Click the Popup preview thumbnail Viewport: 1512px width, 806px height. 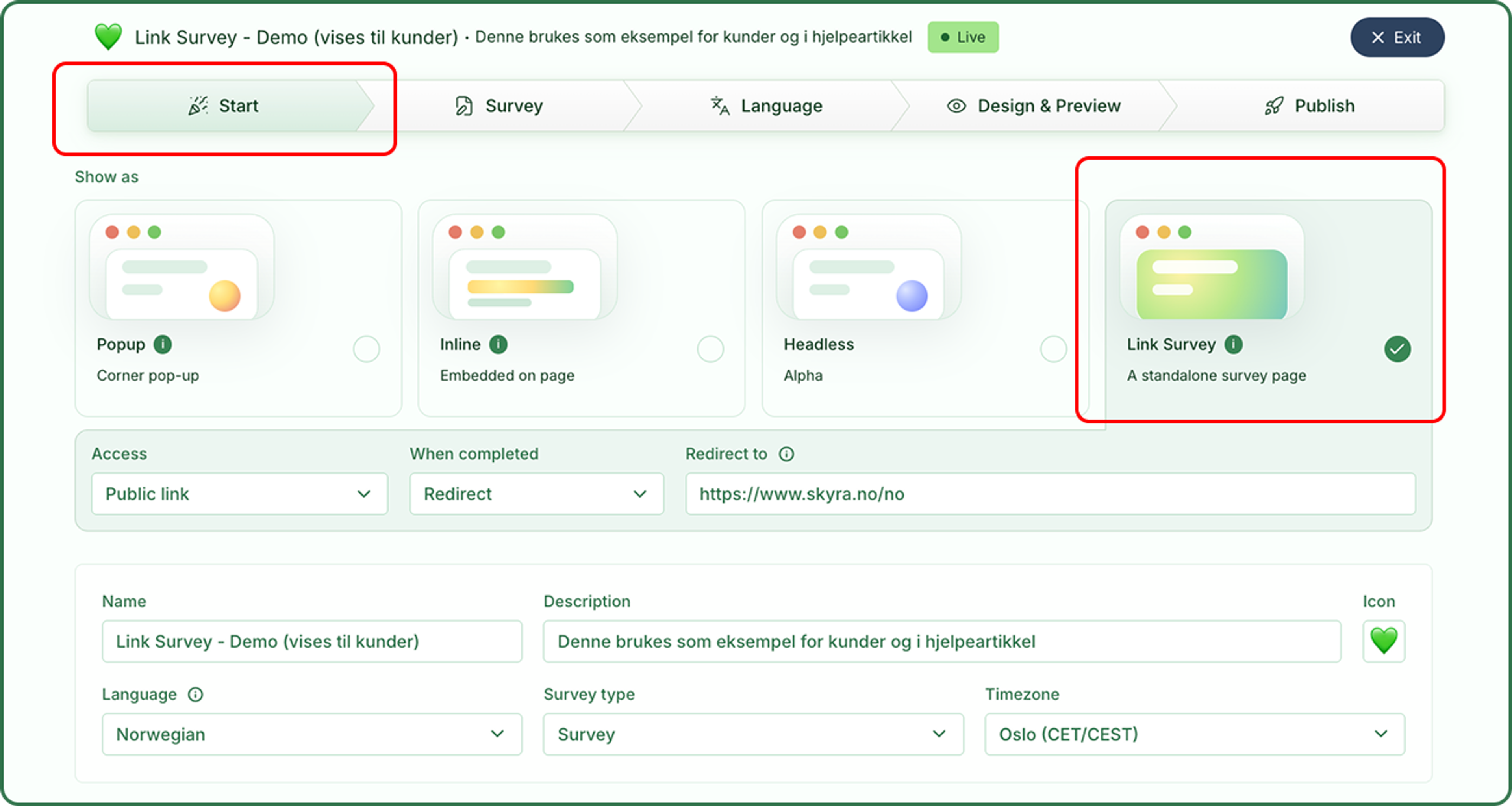(182, 267)
